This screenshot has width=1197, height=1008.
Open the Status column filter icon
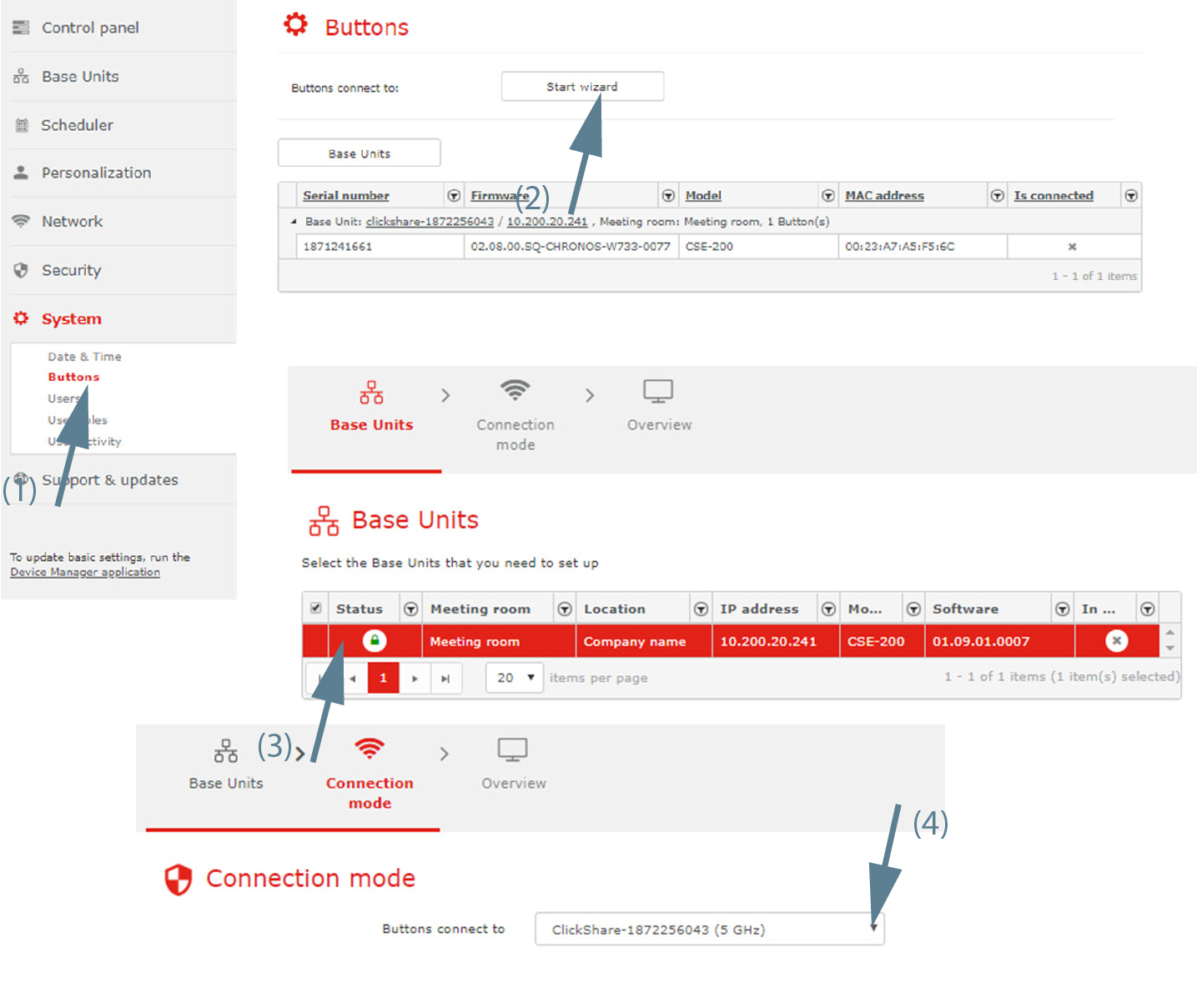click(410, 609)
